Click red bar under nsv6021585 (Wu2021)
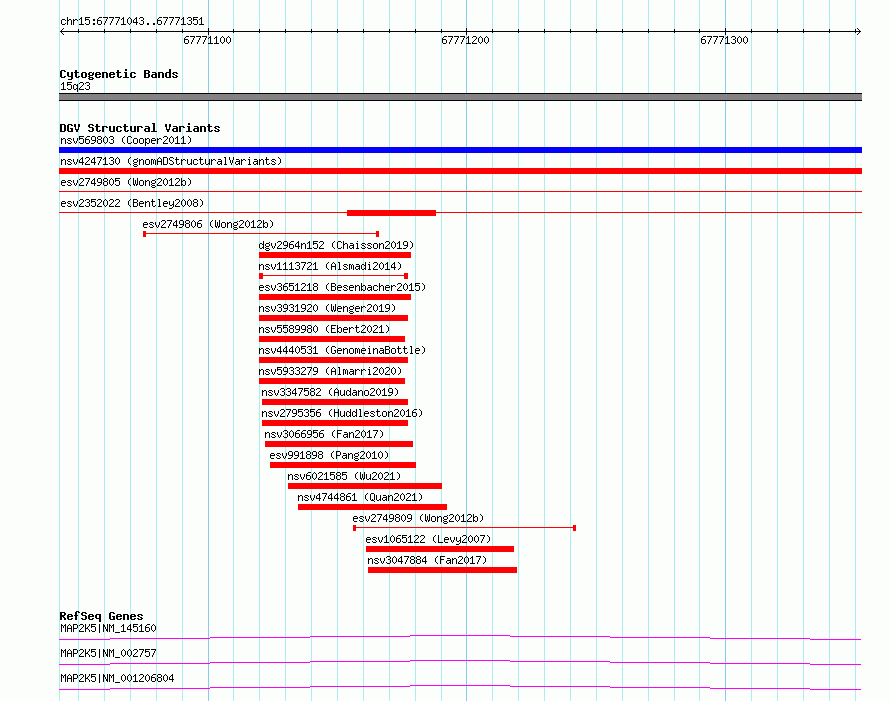The height and width of the screenshot is (701, 890). coord(364,486)
